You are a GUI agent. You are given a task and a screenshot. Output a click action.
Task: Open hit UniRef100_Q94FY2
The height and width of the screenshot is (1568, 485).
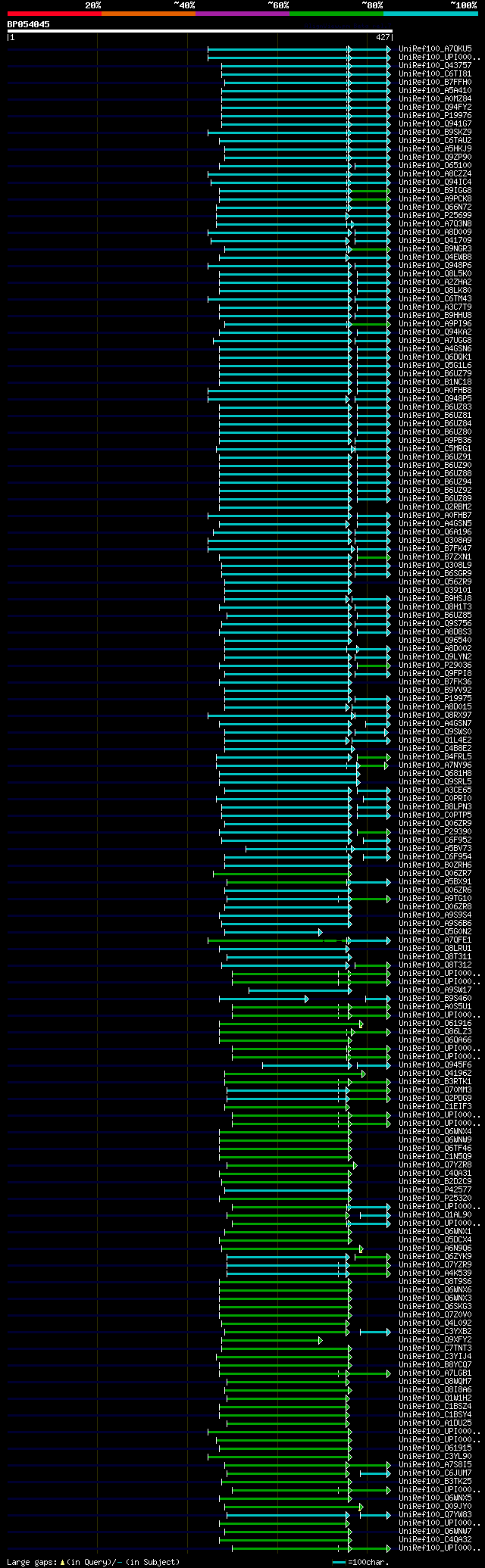[435, 107]
